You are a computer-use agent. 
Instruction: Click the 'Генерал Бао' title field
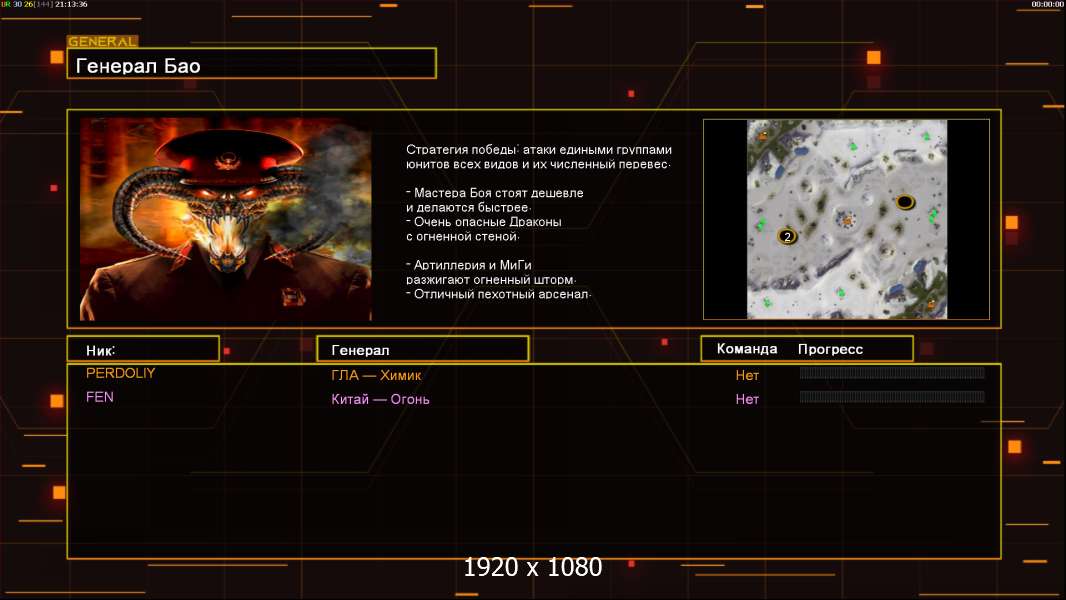(x=252, y=64)
